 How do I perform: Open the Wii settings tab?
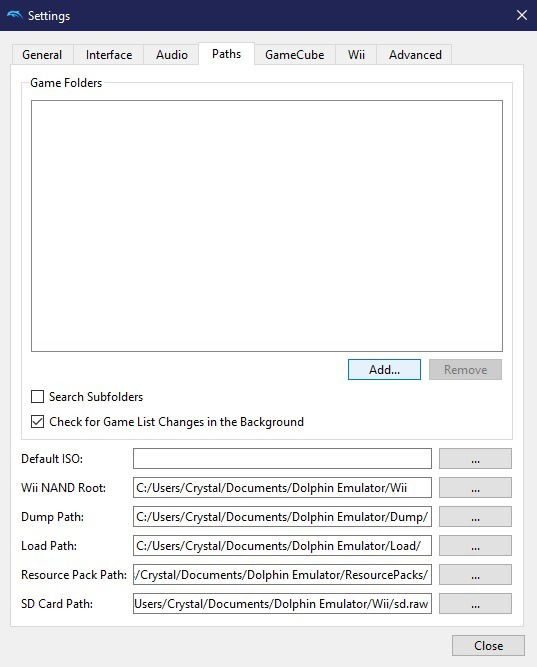(356, 55)
